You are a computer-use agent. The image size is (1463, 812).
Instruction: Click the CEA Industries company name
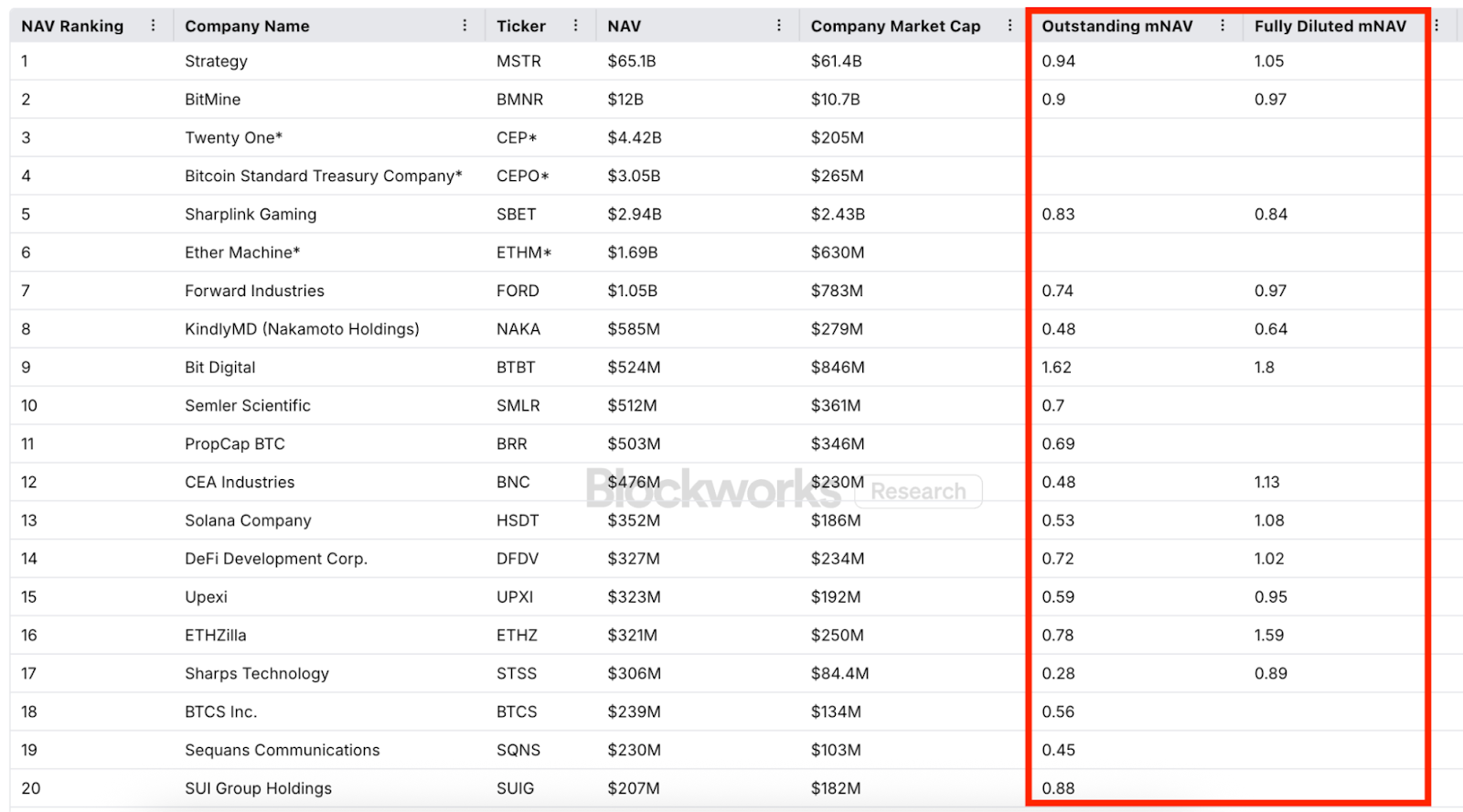point(240,482)
